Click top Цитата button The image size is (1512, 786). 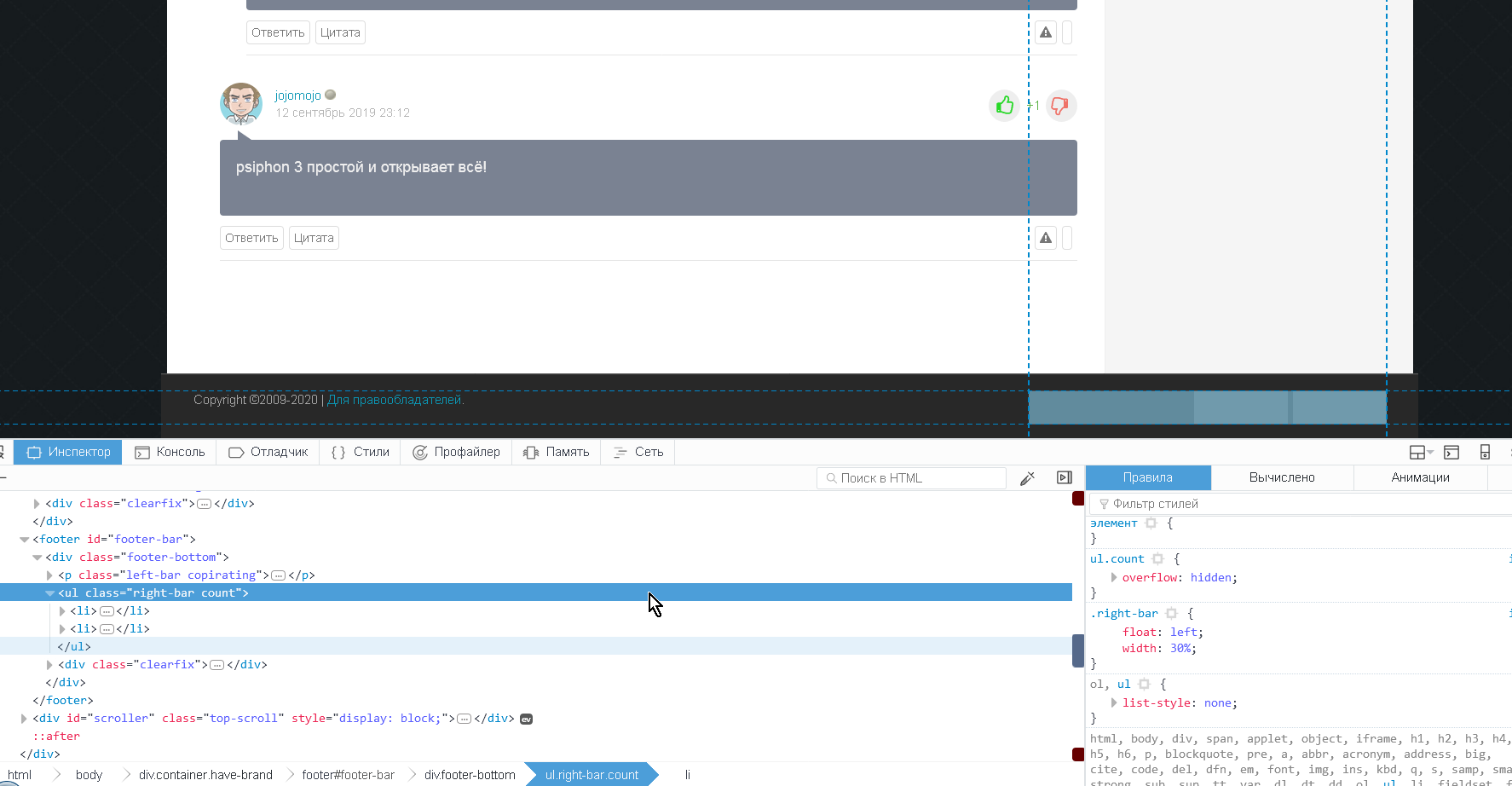(x=340, y=32)
